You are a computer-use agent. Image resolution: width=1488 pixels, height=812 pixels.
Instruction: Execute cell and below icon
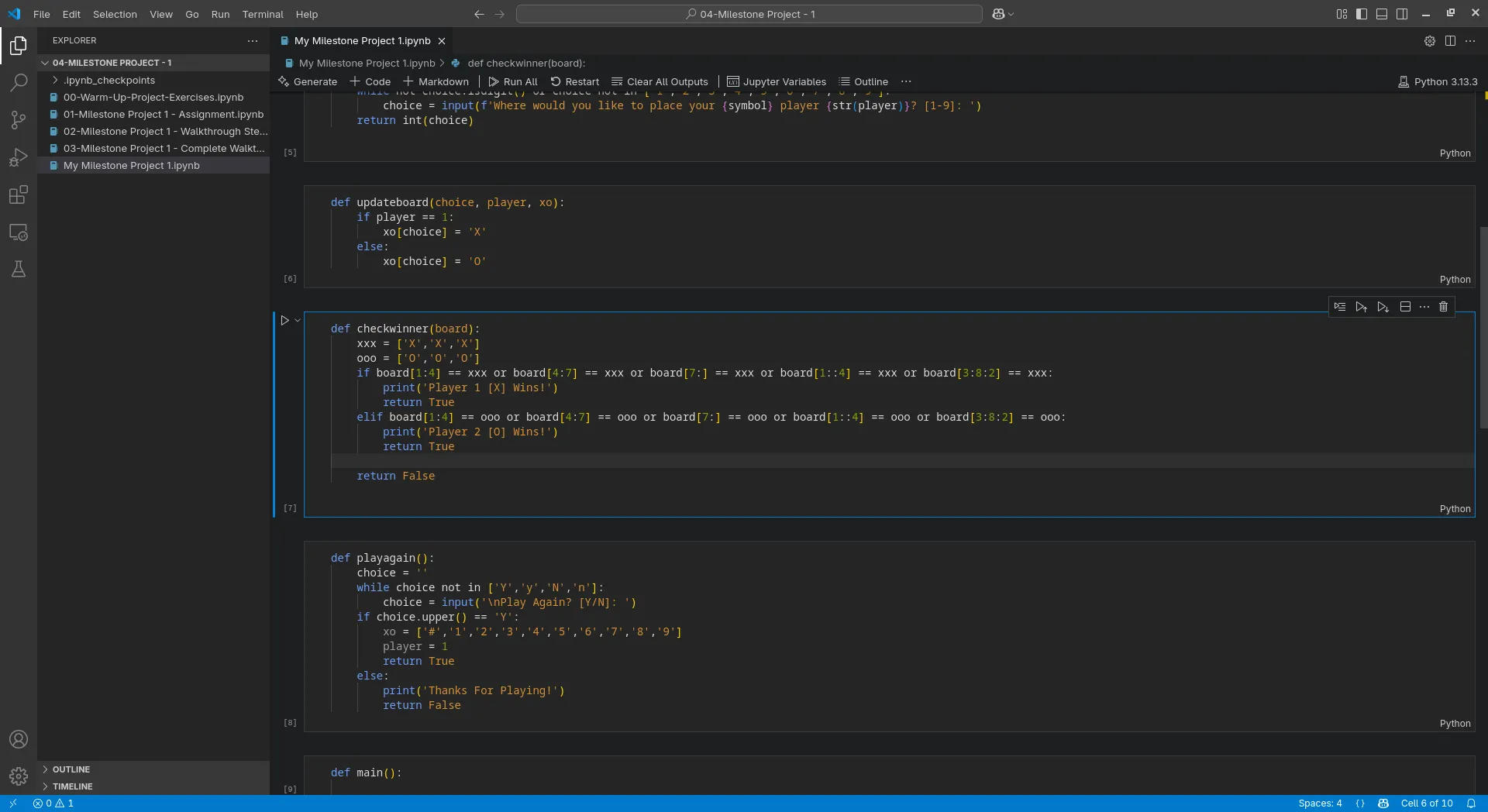(x=1383, y=307)
